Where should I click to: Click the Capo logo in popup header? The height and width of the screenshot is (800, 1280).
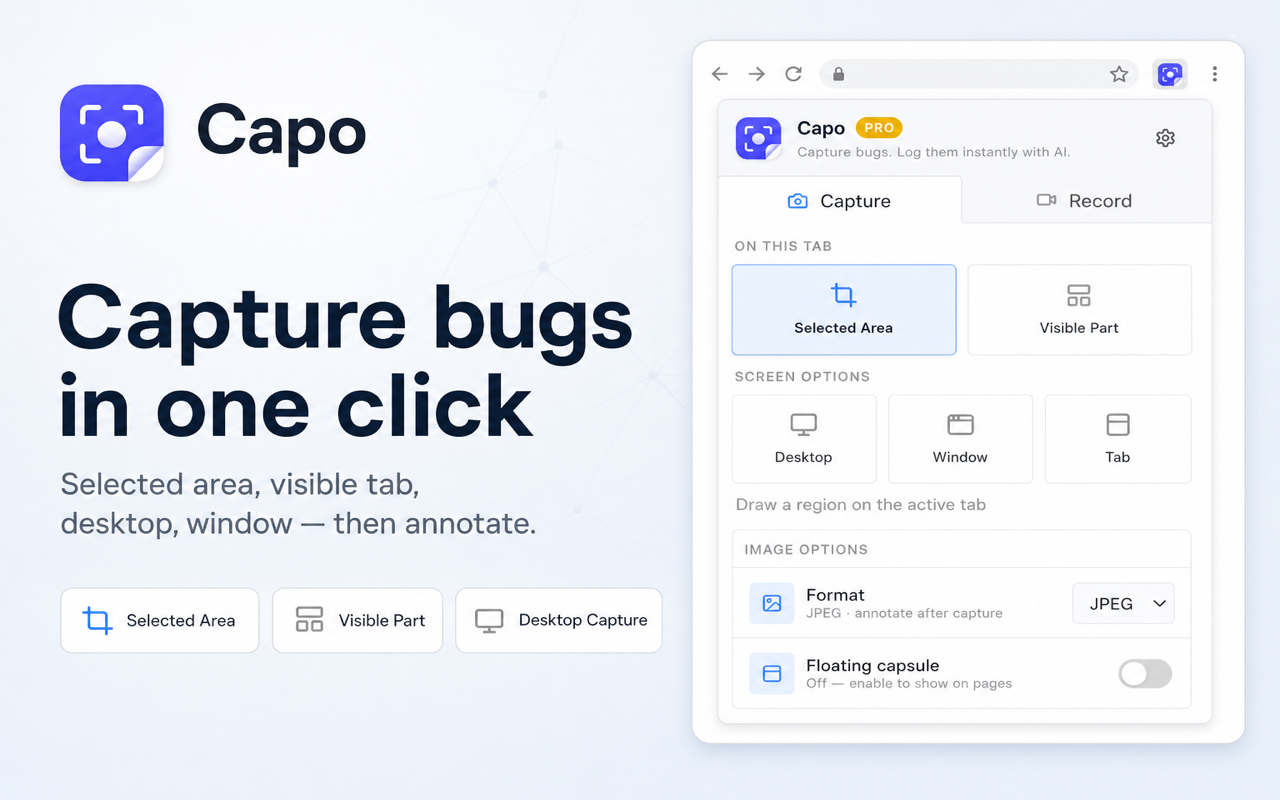(758, 138)
